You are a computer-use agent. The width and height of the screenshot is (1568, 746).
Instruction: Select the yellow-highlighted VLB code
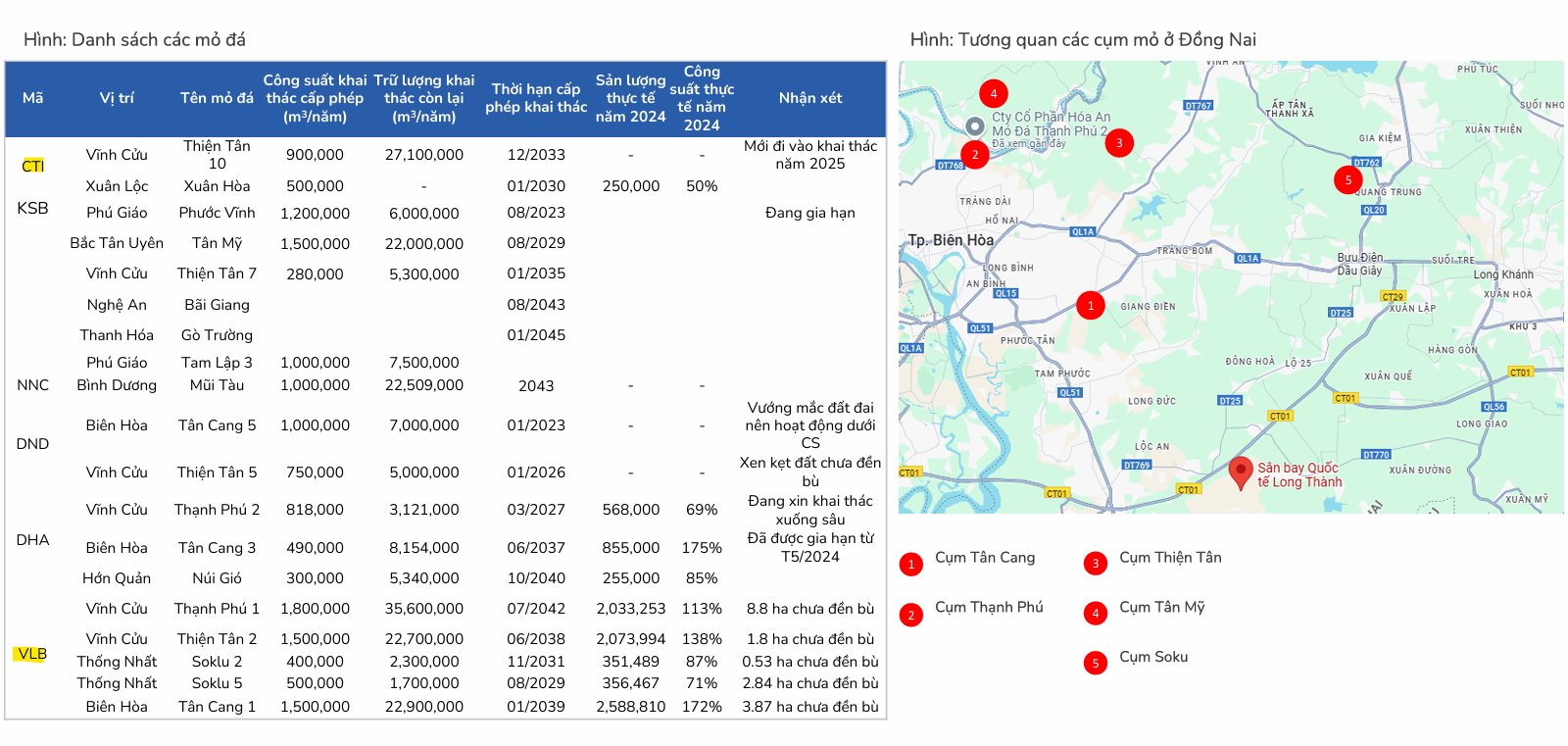[31, 654]
